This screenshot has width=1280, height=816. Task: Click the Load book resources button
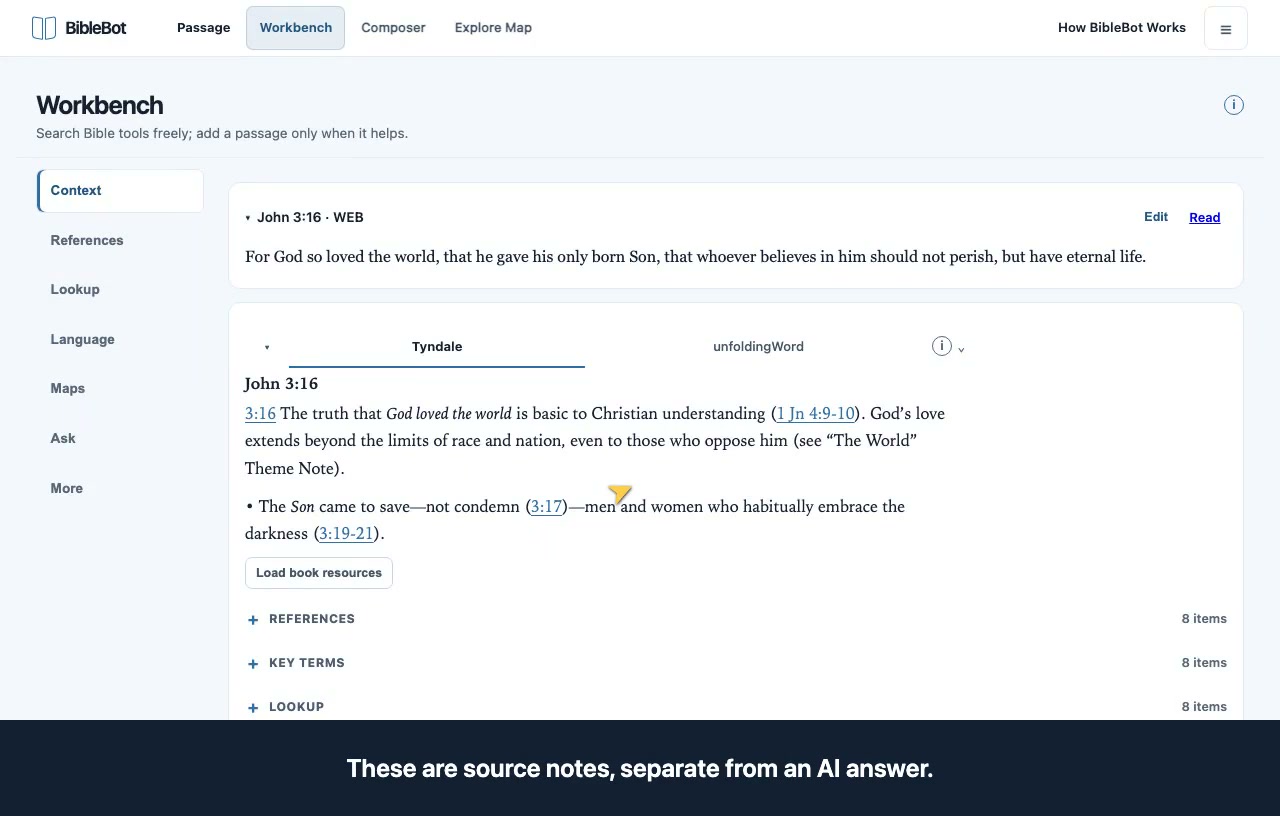coord(319,573)
